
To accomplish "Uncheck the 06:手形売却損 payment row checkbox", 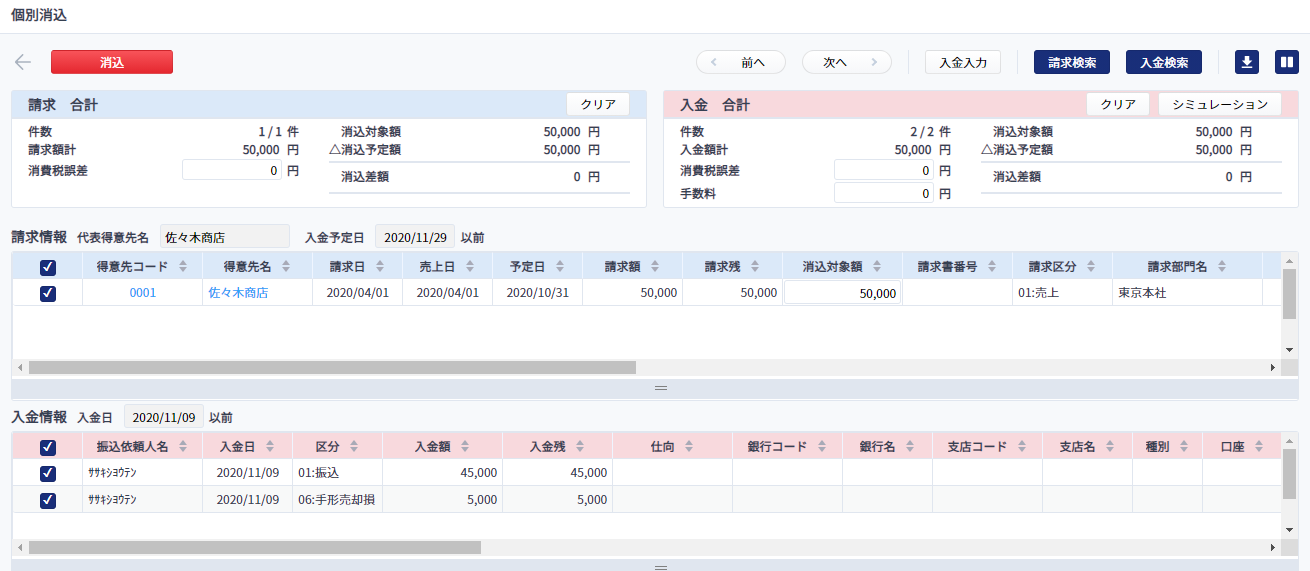I will click(47, 500).
